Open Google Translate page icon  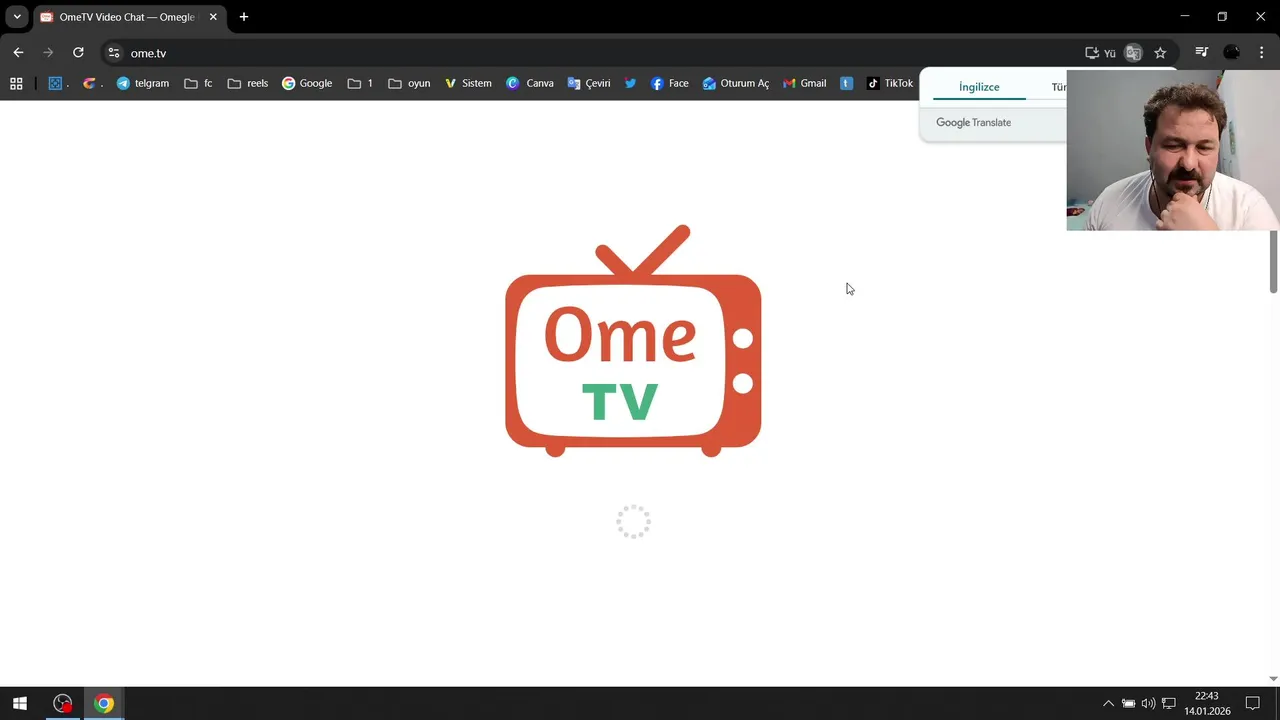point(1133,53)
